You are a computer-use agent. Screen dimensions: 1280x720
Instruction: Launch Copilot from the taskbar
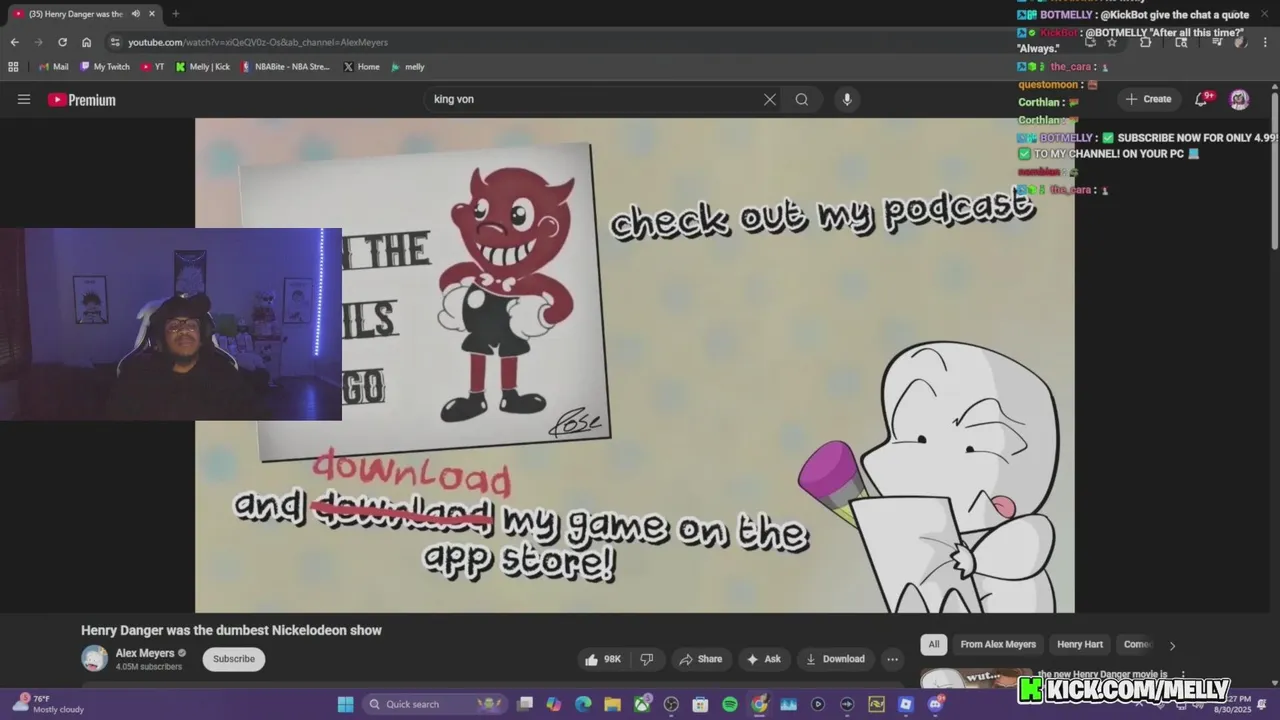pyautogui.click(x=554, y=704)
